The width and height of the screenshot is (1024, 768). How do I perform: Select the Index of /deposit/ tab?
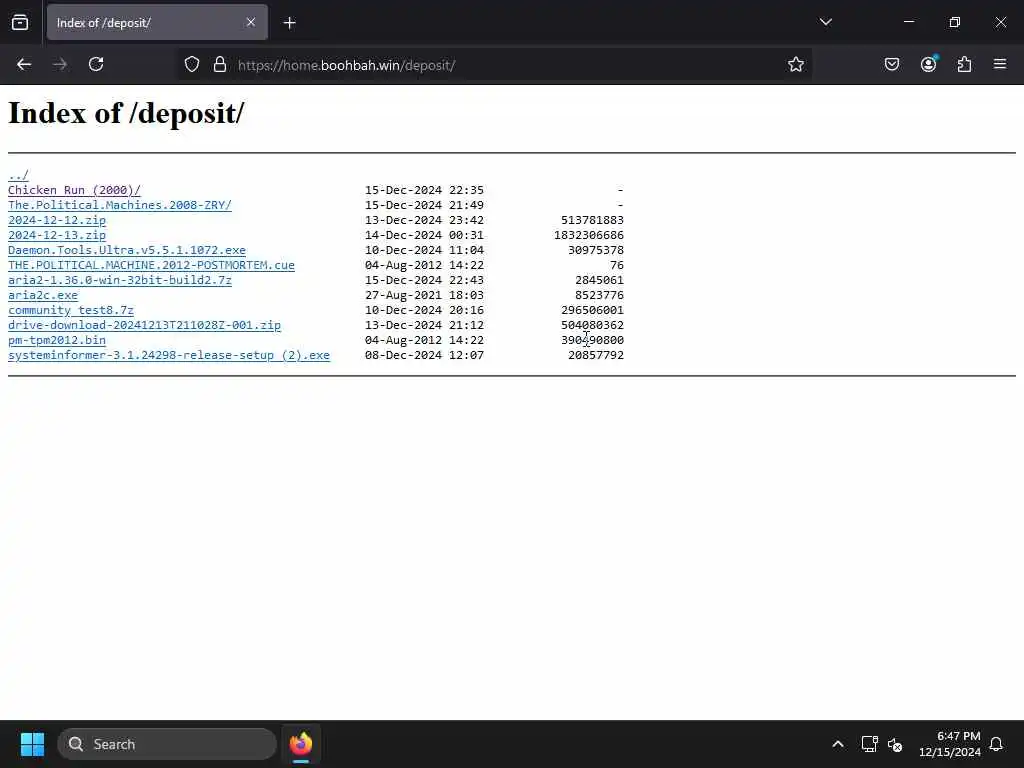pyautogui.click(x=157, y=23)
